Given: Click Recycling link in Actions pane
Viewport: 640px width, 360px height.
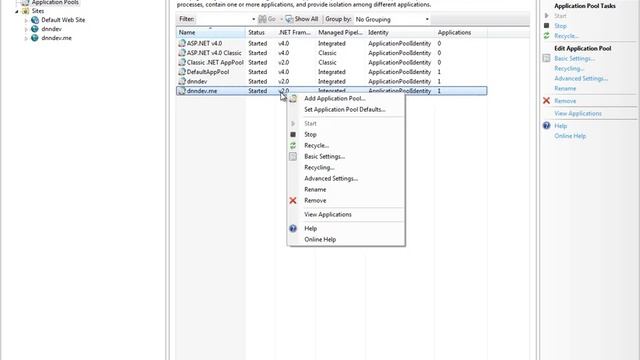Looking at the screenshot, I should [569, 69].
